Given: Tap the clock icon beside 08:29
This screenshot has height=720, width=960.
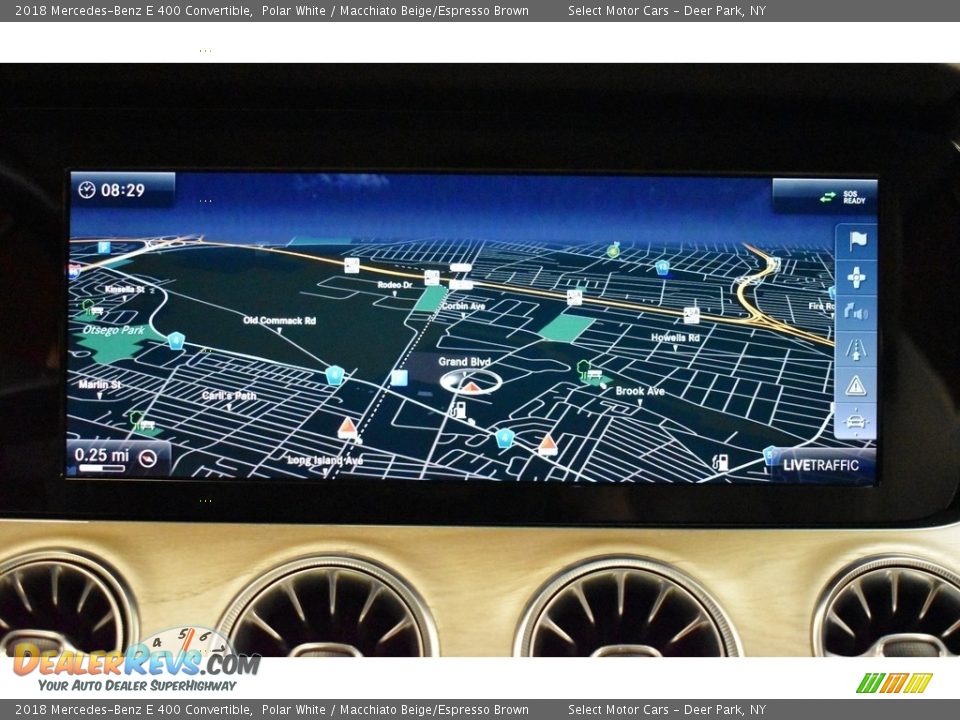Looking at the screenshot, I should (86, 190).
